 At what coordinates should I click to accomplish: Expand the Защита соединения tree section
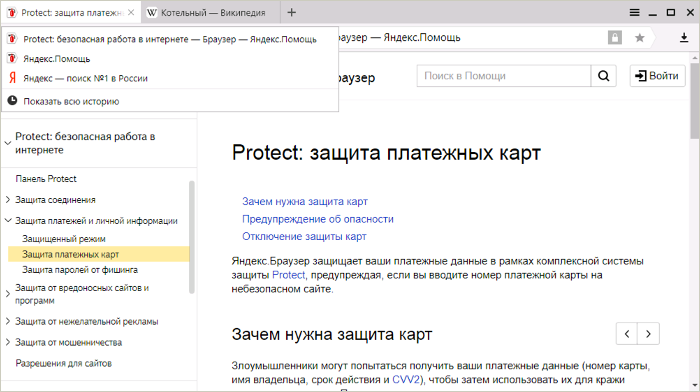point(8,200)
